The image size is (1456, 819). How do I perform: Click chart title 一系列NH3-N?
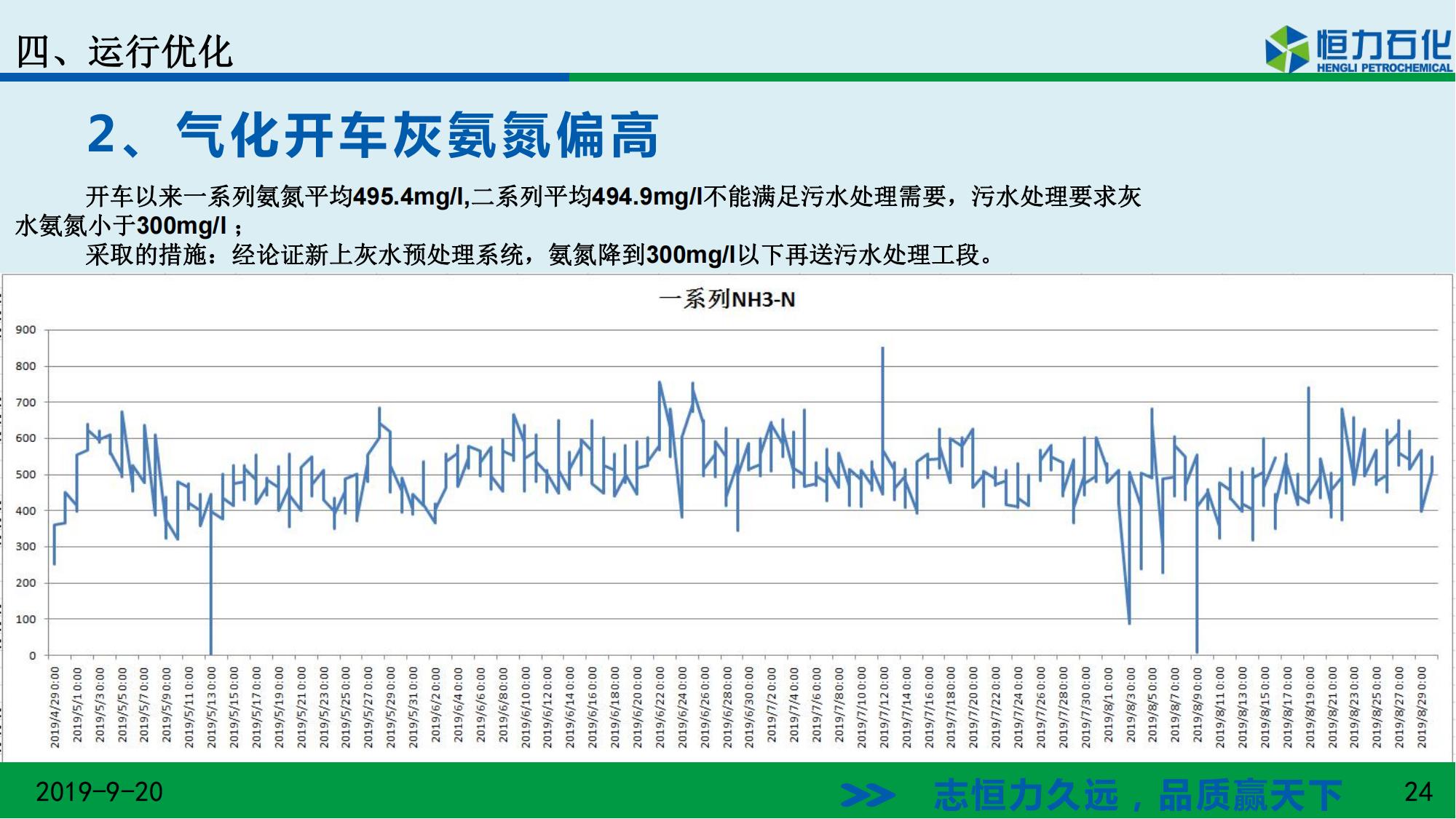click(x=727, y=299)
